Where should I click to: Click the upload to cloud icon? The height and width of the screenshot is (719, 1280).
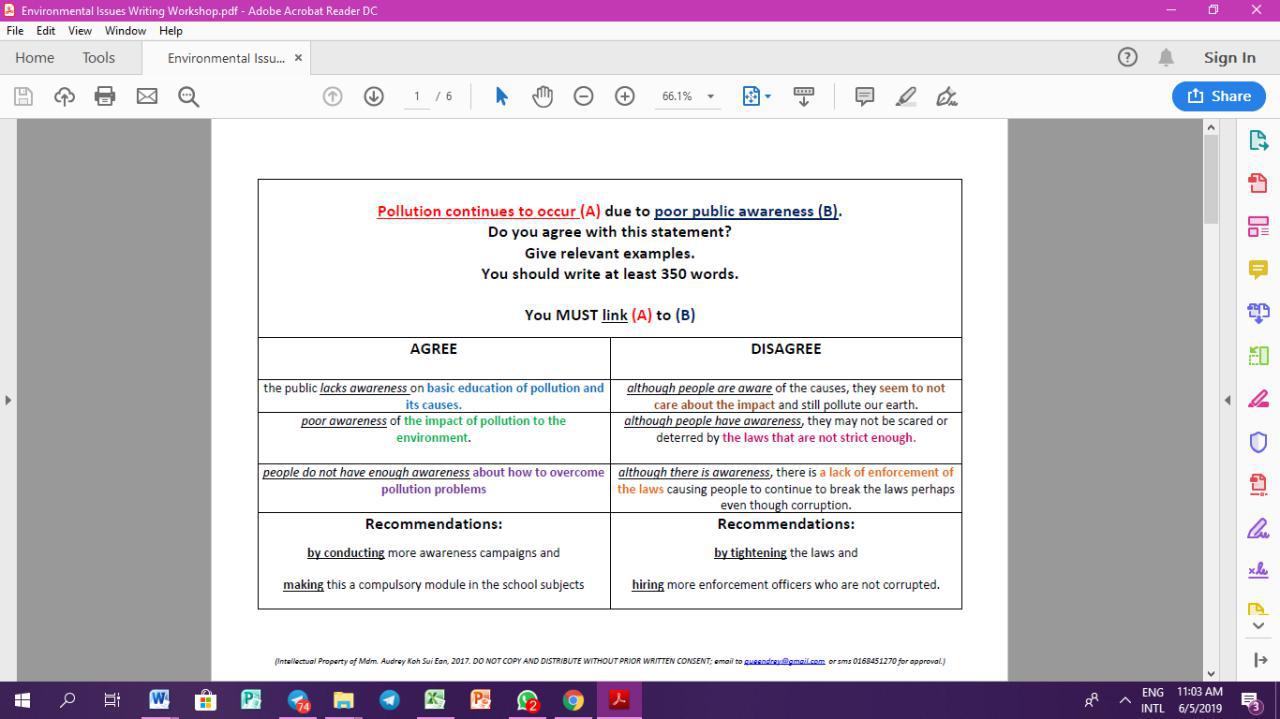[64, 96]
